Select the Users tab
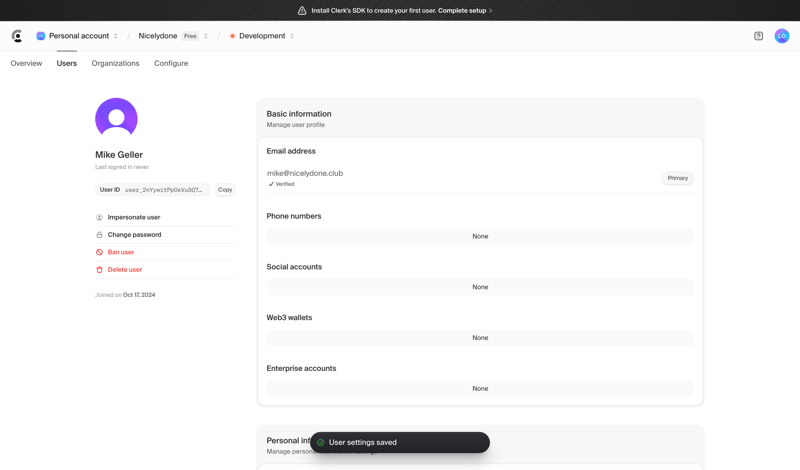Screen dimensions: 800x470 (x=67, y=63)
